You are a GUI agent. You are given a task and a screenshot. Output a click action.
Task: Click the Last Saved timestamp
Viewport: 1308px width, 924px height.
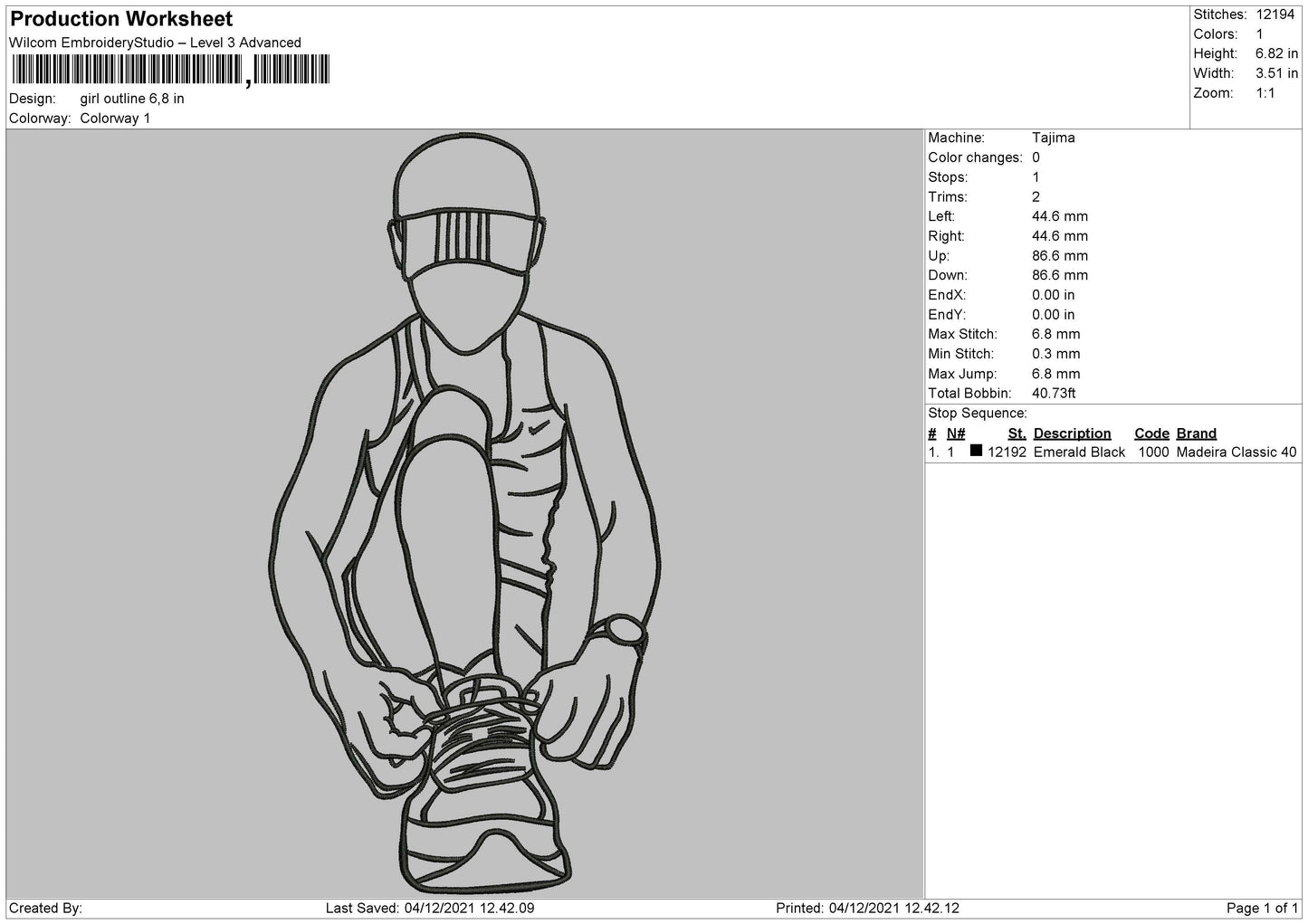pos(430,909)
